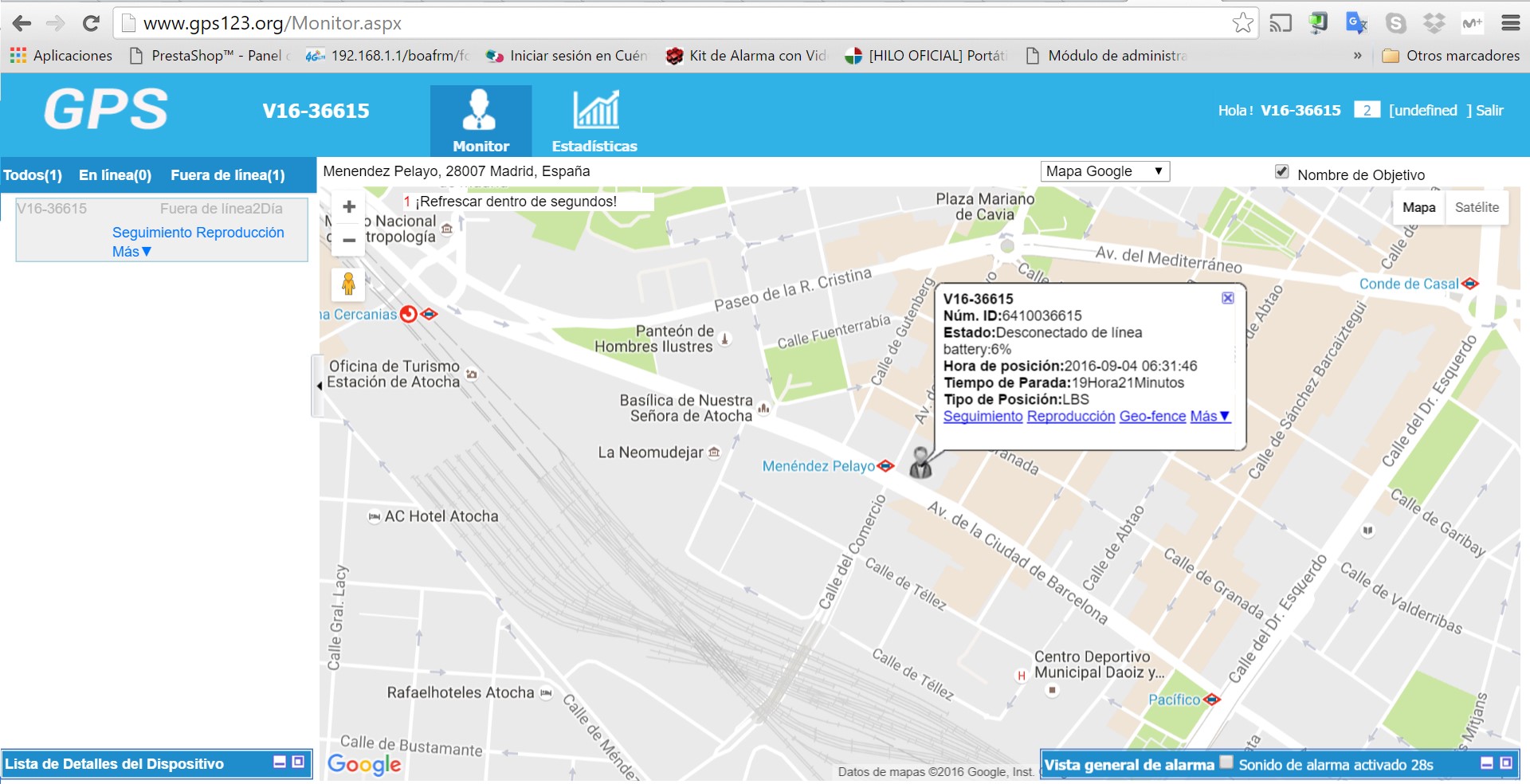The width and height of the screenshot is (1530, 784).
Task: Go back with browser back arrow
Action: click(x=22, y=23)
